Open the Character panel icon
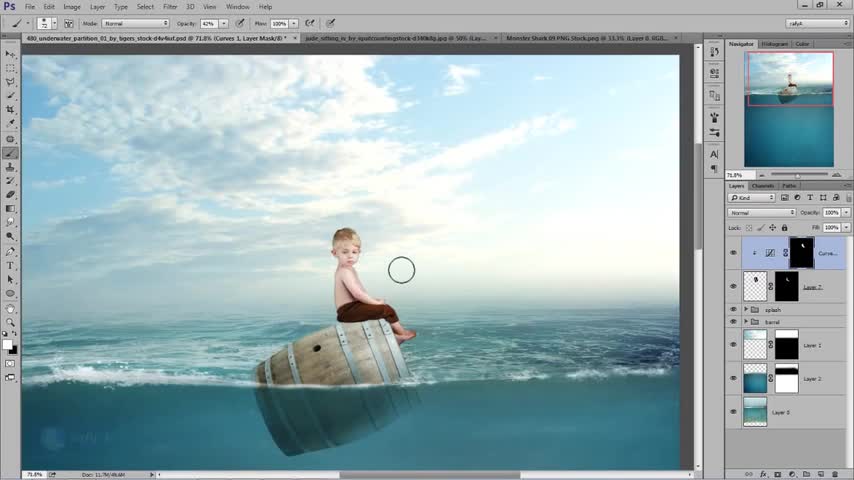The image size is (854, 480). tap(714, 154)
